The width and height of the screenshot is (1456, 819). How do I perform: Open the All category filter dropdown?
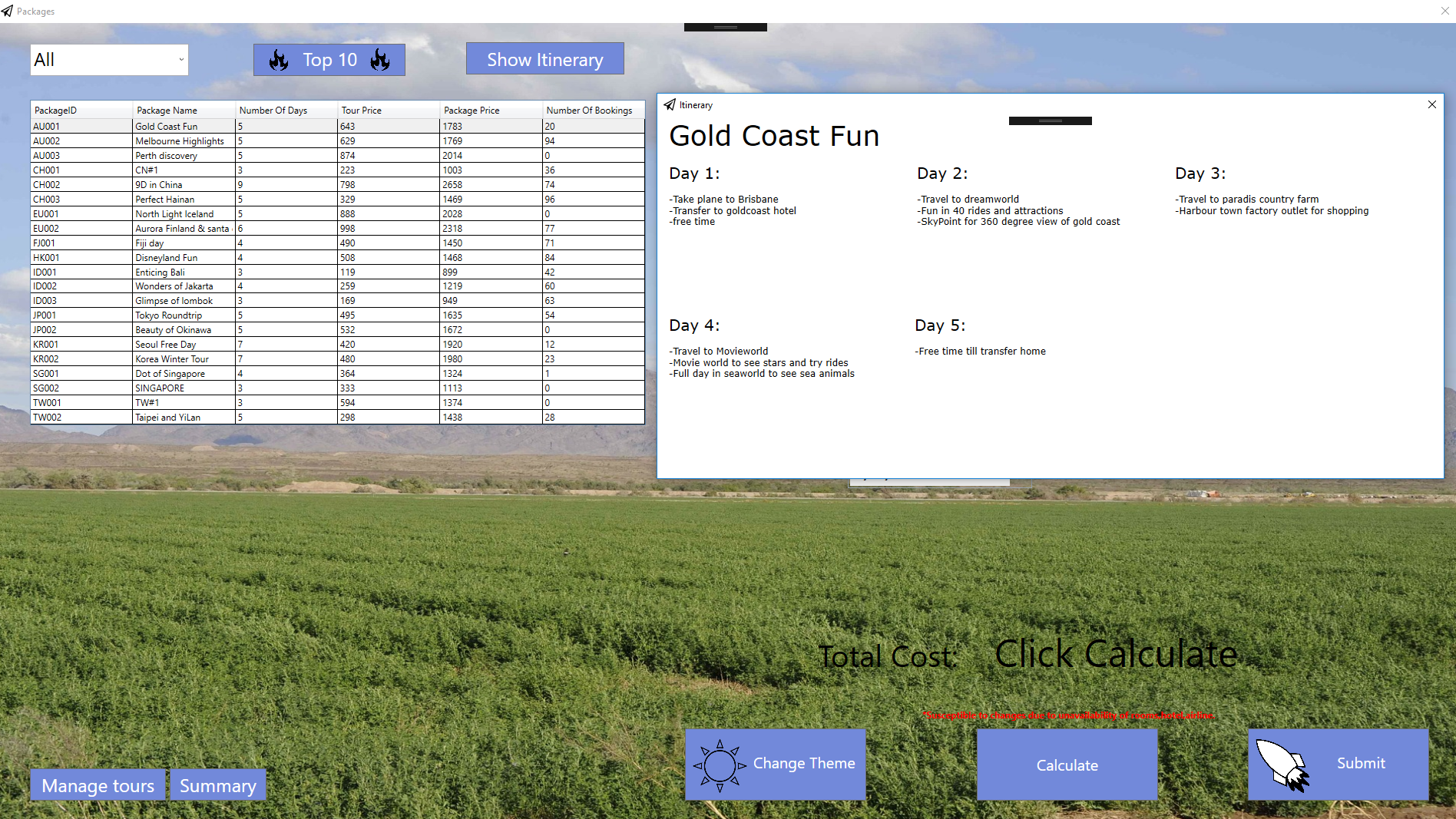[x=109, y=60]
